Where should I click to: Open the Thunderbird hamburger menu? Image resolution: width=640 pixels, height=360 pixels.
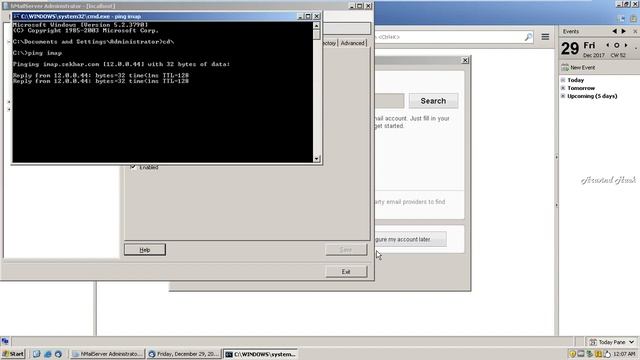tap(545, 37)
